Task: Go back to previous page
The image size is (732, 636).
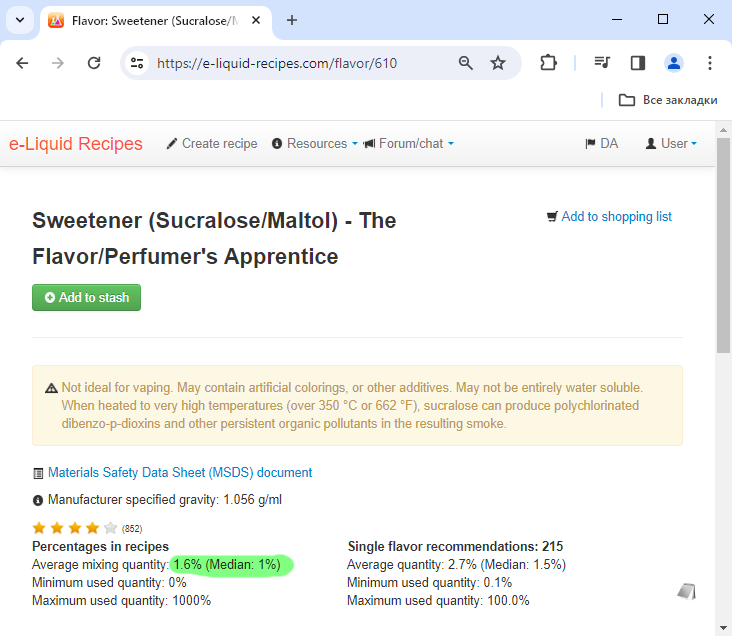Action: point(22,63)
